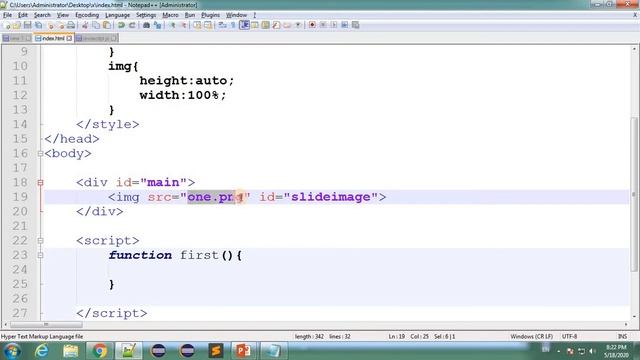Toggle Synchronize Vertical Scrolling icon

tap(197, 25)
